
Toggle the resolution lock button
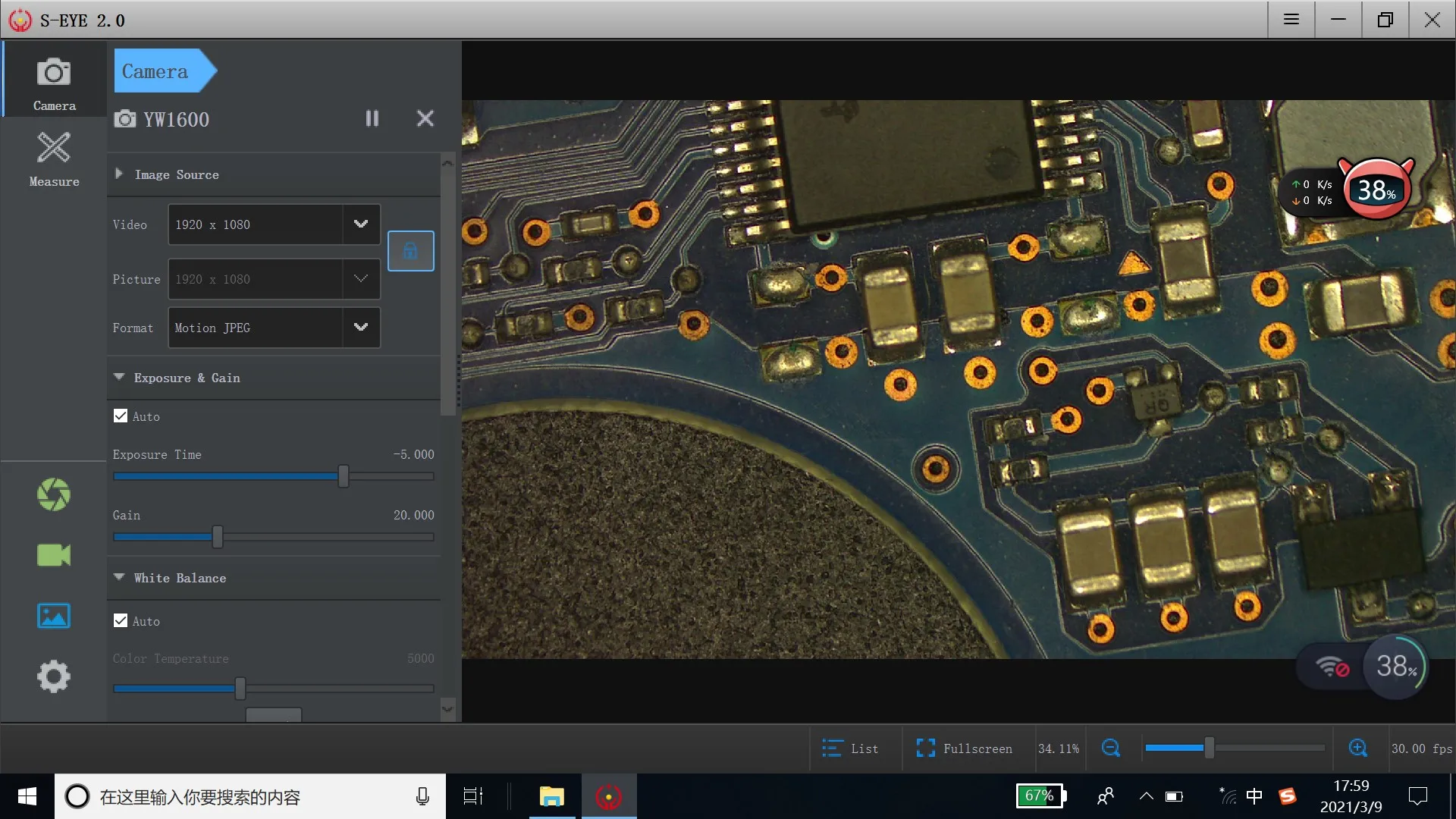click(x=410, y=251)
